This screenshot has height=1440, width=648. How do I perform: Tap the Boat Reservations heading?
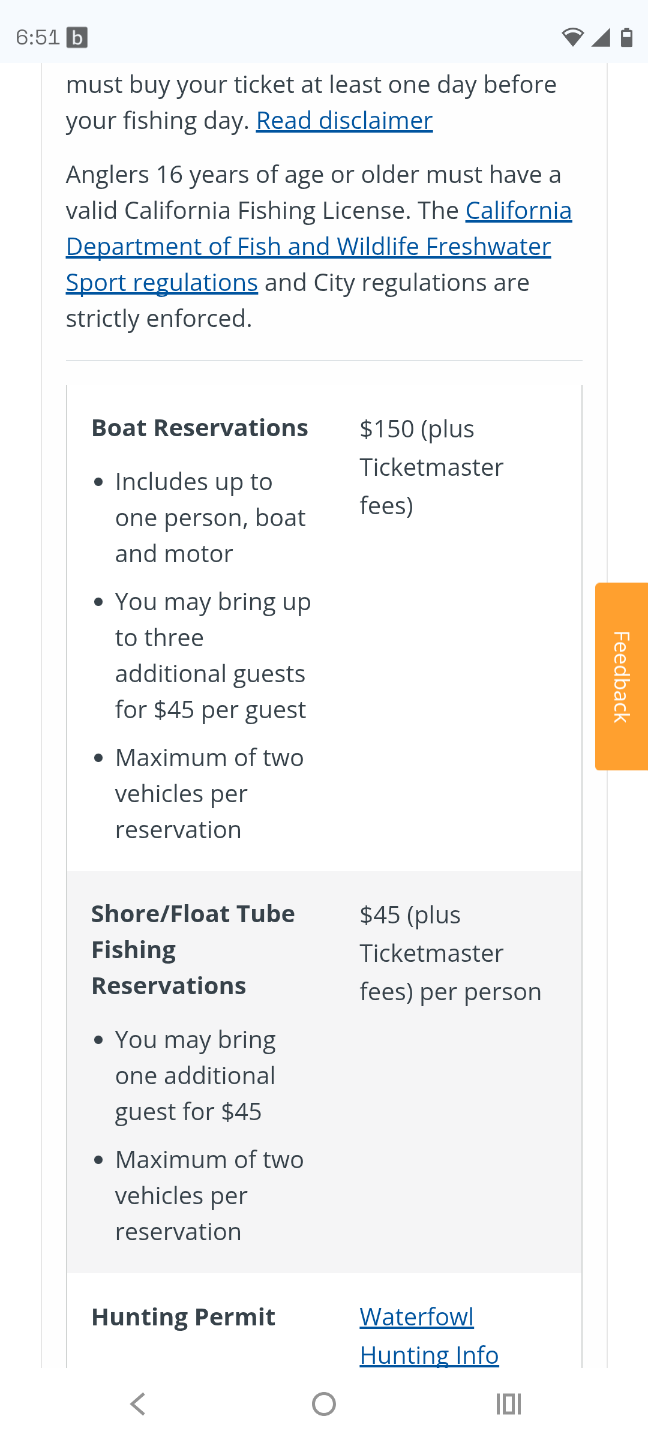pyautogui.click(x=199, y=428)
